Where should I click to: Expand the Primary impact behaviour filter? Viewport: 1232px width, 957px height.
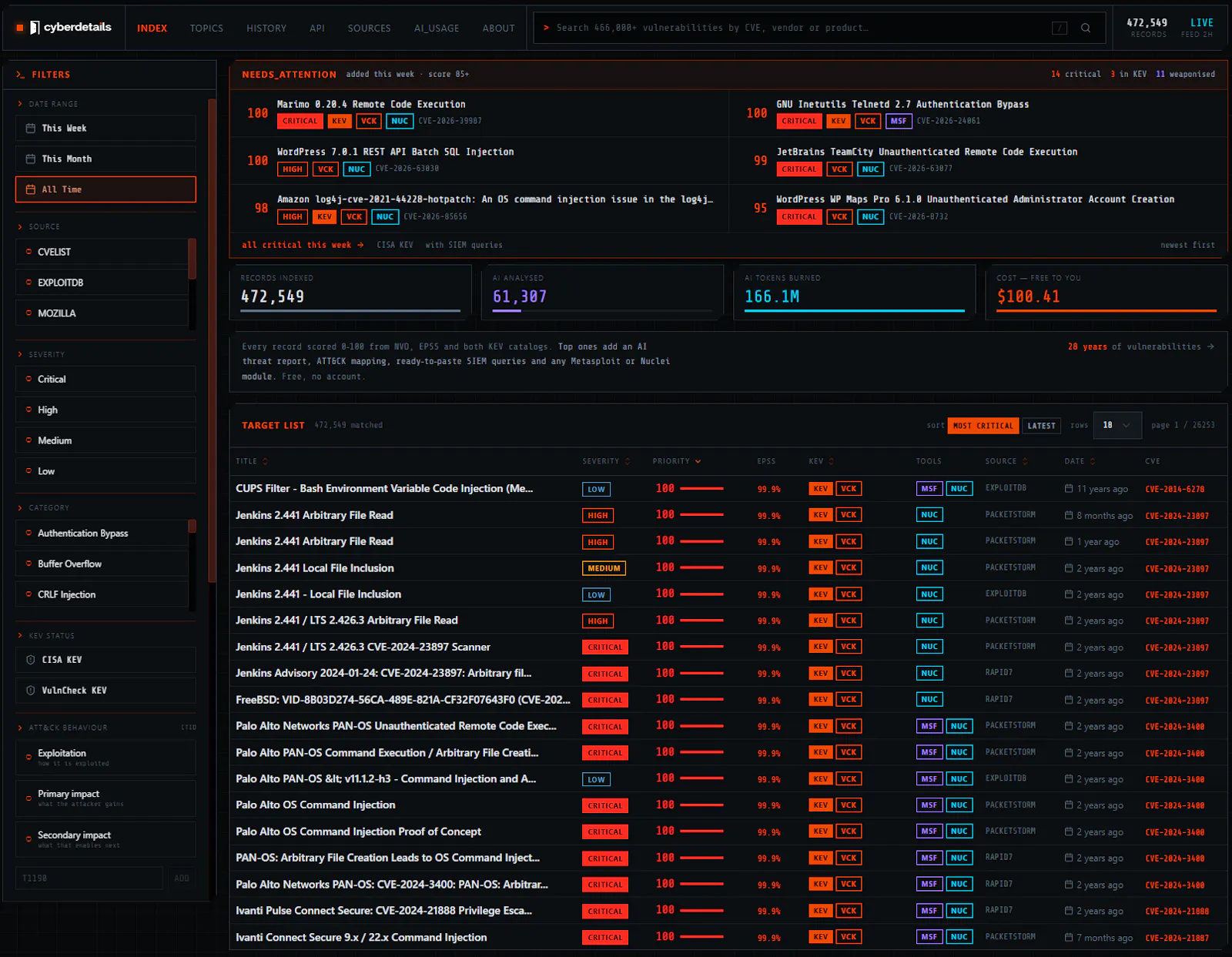tap(105, 798)
